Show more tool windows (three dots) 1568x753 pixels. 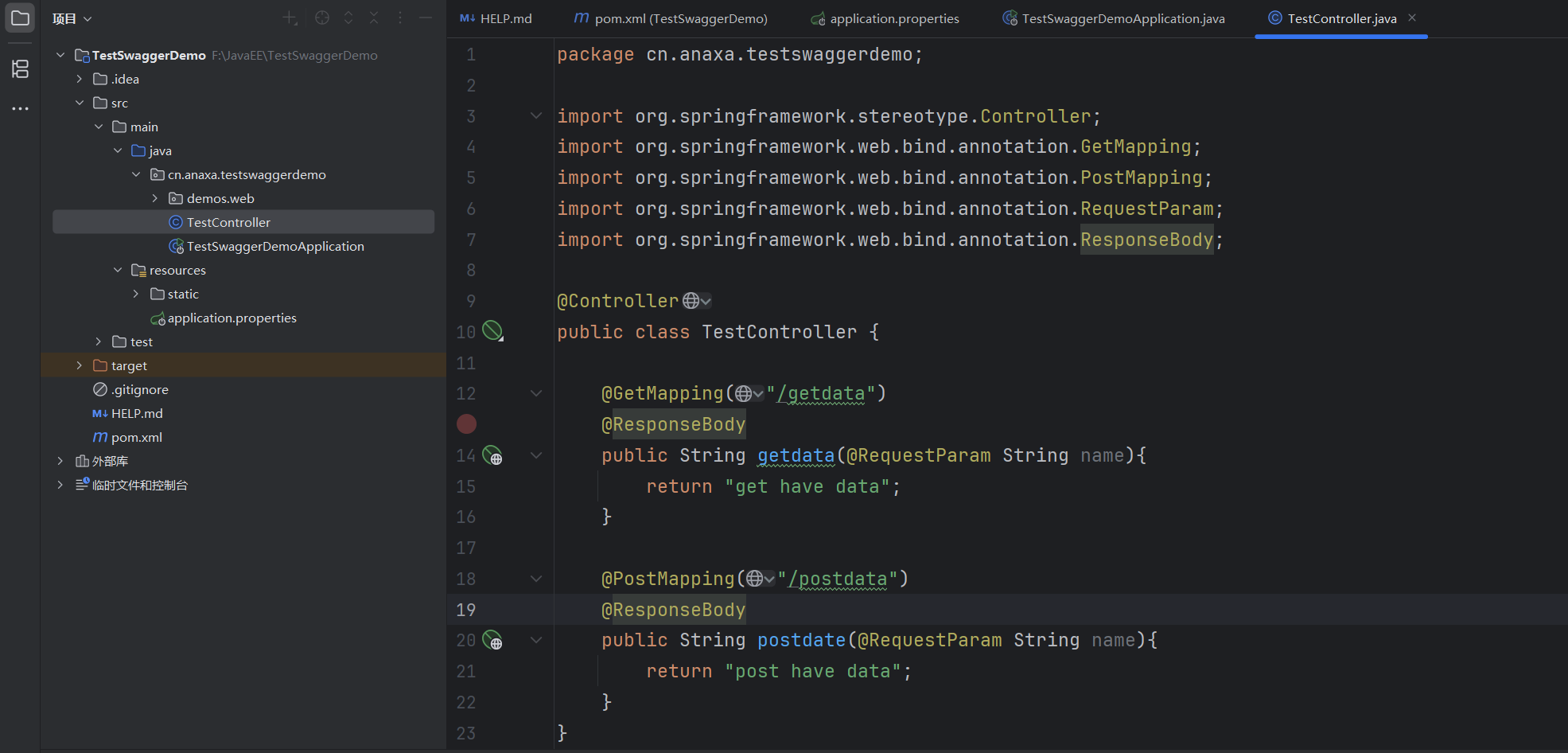tap(20, 108)
